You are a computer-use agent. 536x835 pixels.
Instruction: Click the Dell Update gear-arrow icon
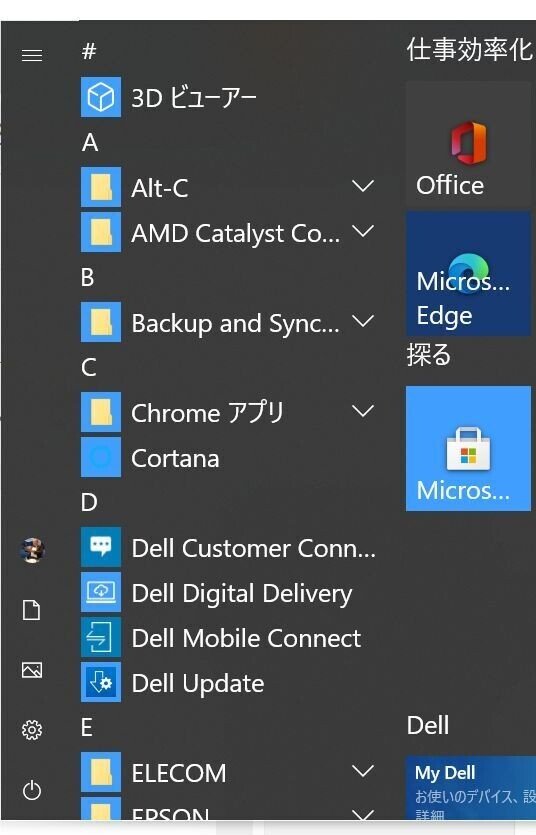point(101,682)
